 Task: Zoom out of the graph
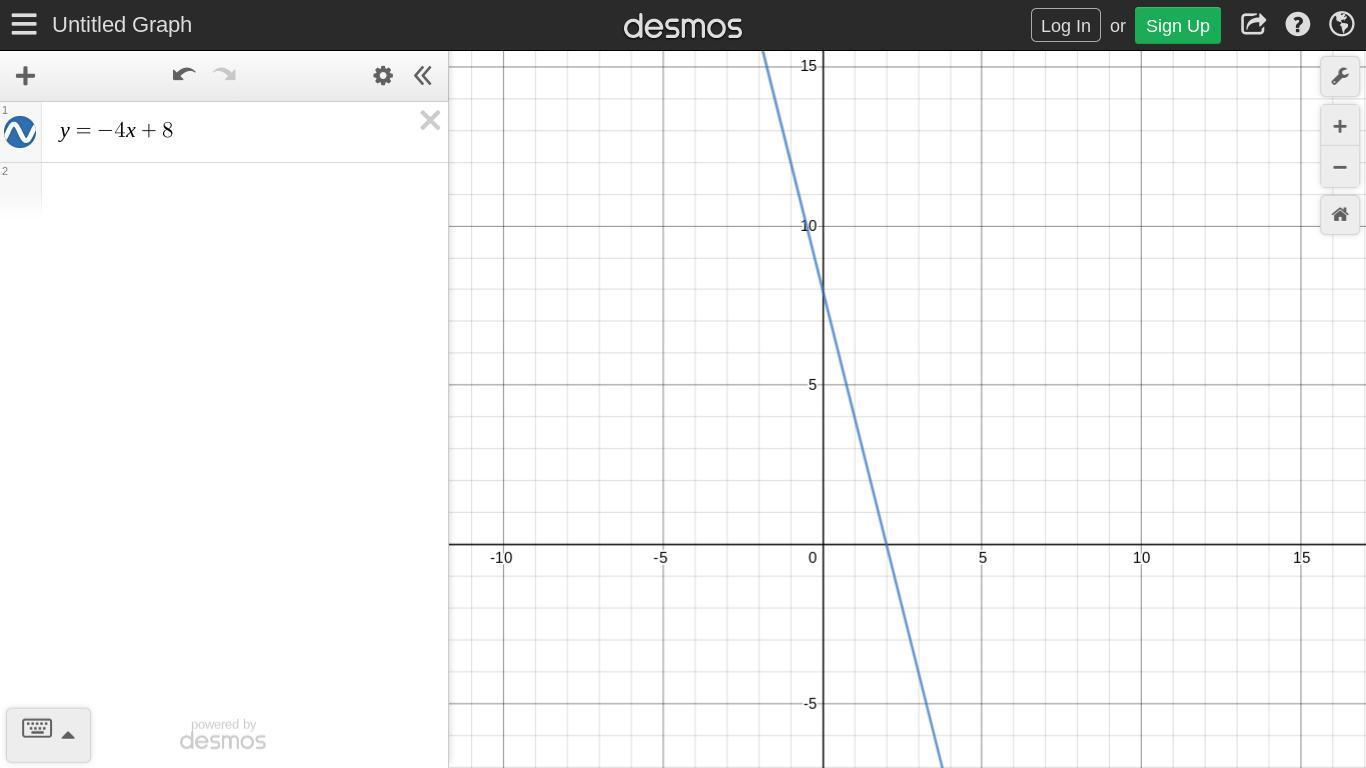1340,167
